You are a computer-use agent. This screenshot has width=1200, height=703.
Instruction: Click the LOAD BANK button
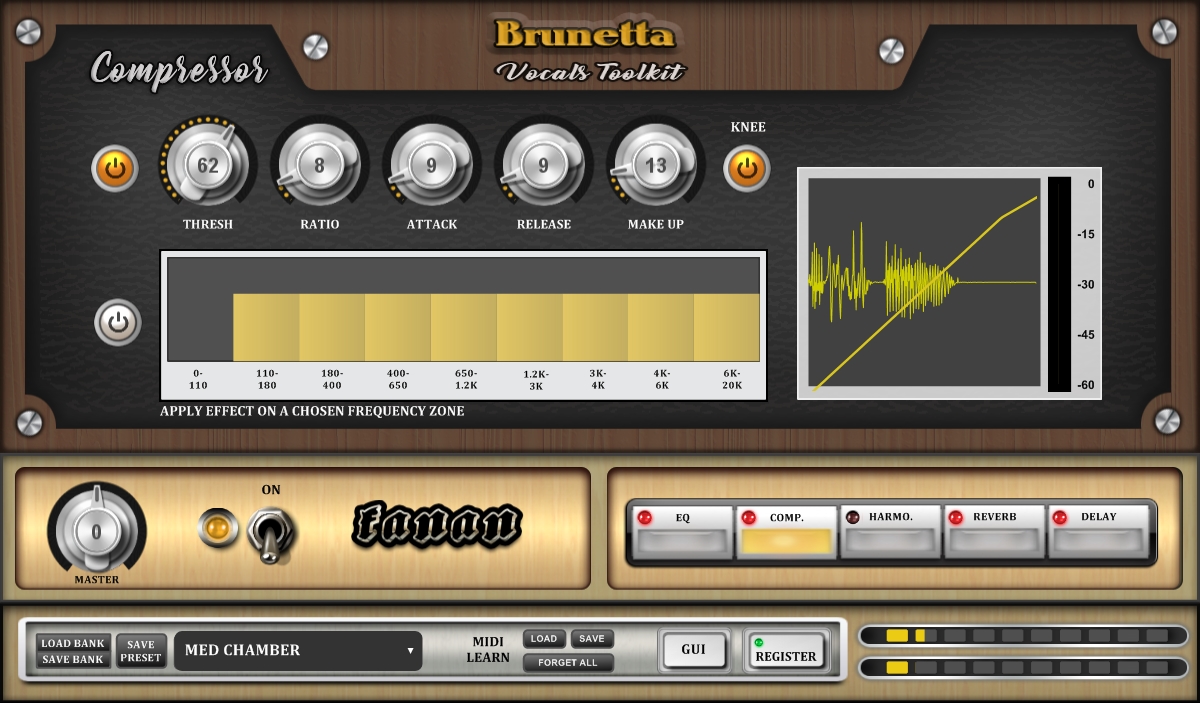73,643
